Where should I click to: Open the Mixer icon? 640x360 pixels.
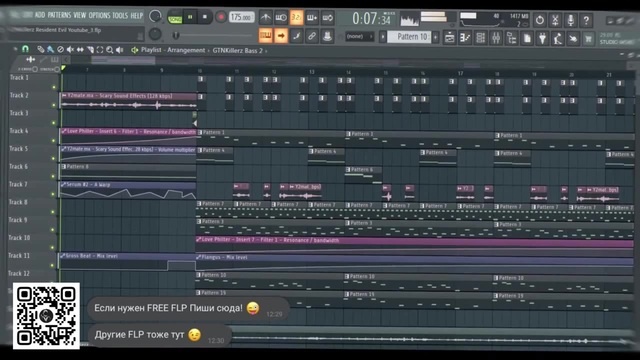(x=496, y=38)
